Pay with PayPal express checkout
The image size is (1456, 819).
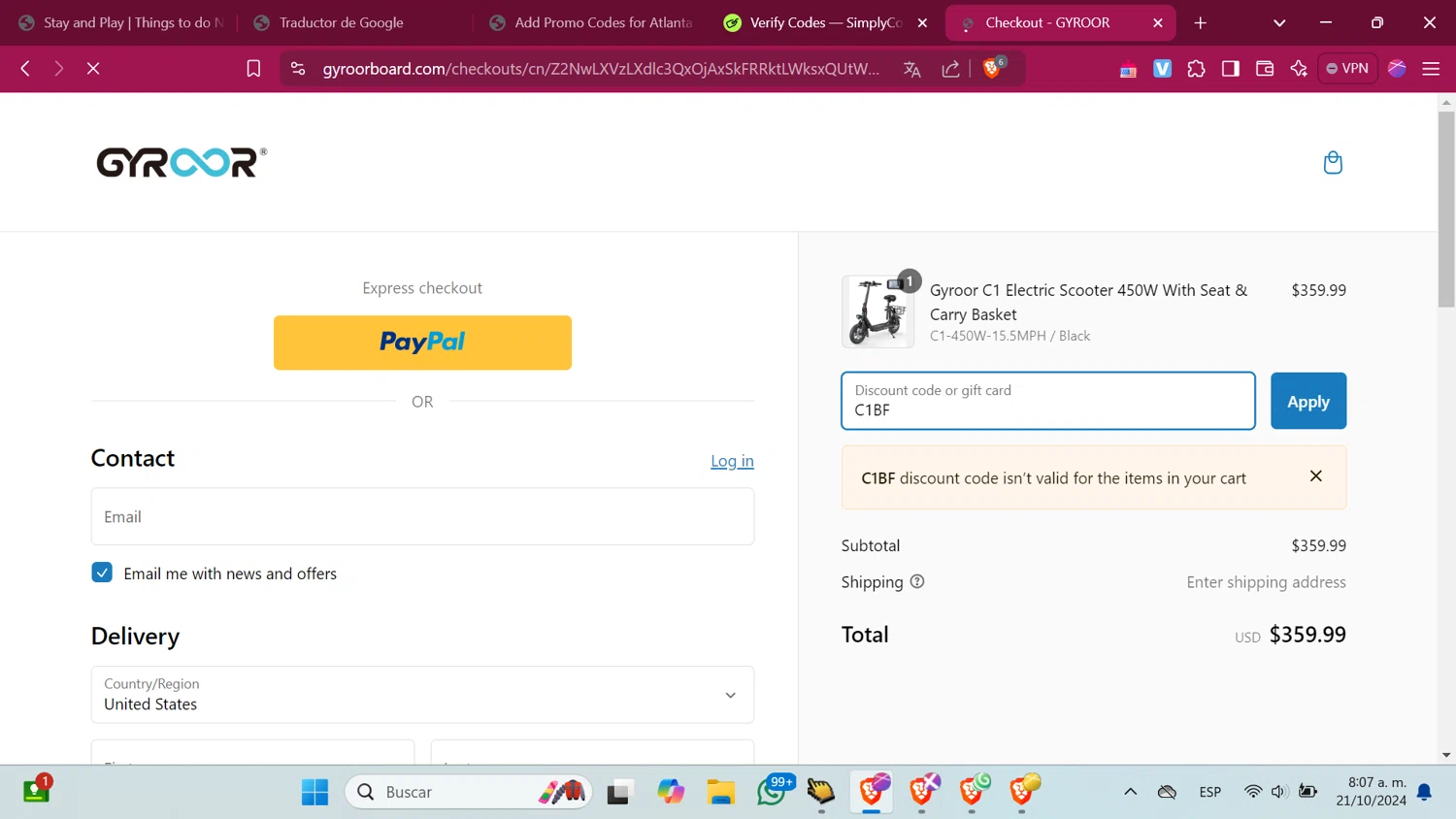422,343
